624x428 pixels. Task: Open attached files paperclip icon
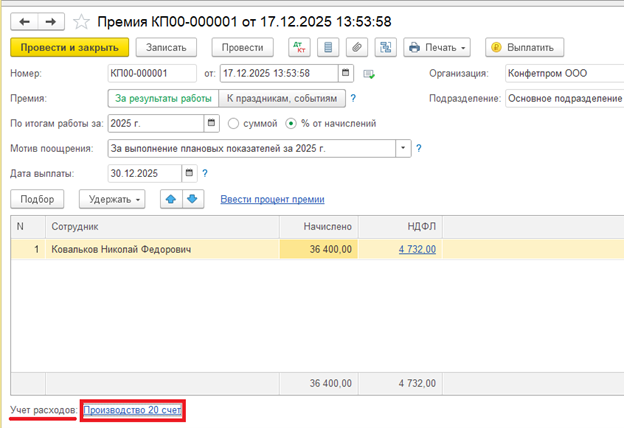point(357,47)
